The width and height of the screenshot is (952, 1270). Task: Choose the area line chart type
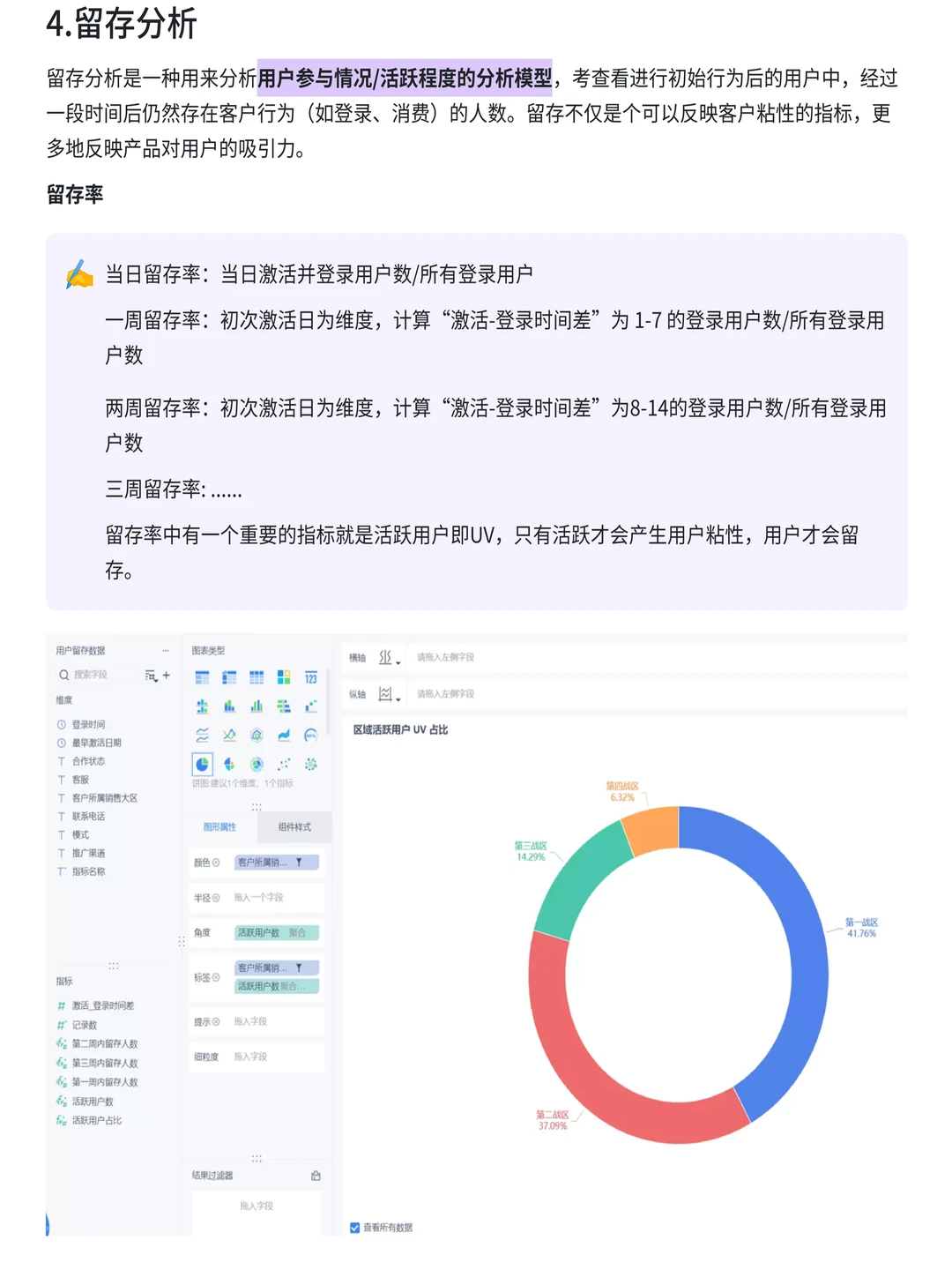(283, 735)
